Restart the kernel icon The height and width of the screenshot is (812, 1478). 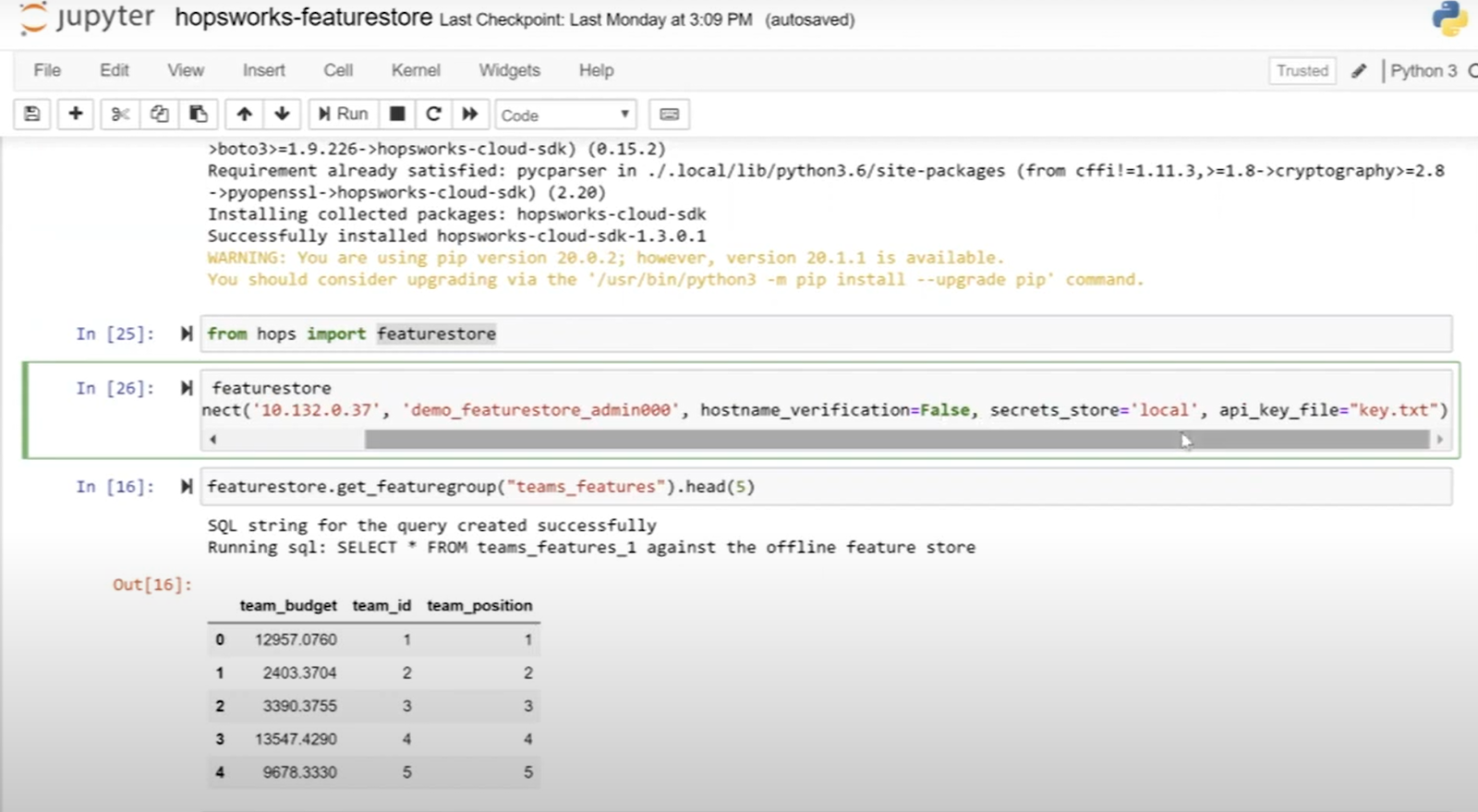[x=433, y=114]
